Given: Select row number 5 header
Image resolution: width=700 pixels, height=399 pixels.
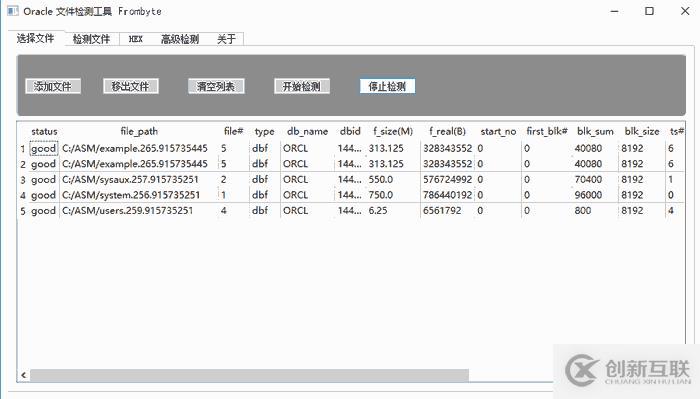Looking at the screenshot, I should click(x=23, y=211).
